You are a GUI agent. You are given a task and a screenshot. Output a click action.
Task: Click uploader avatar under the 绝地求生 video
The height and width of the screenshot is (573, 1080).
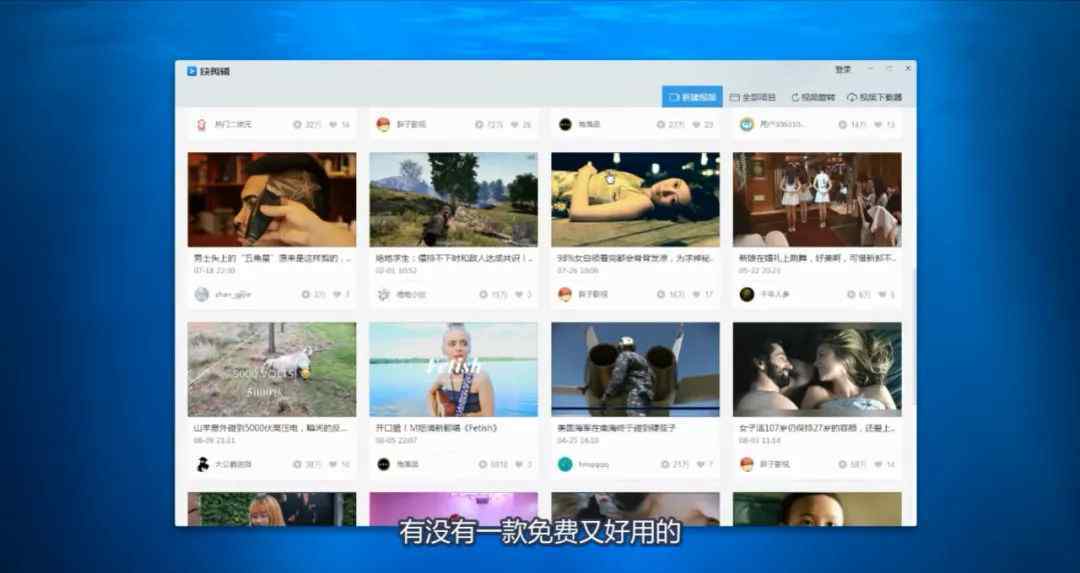(384, 294)
